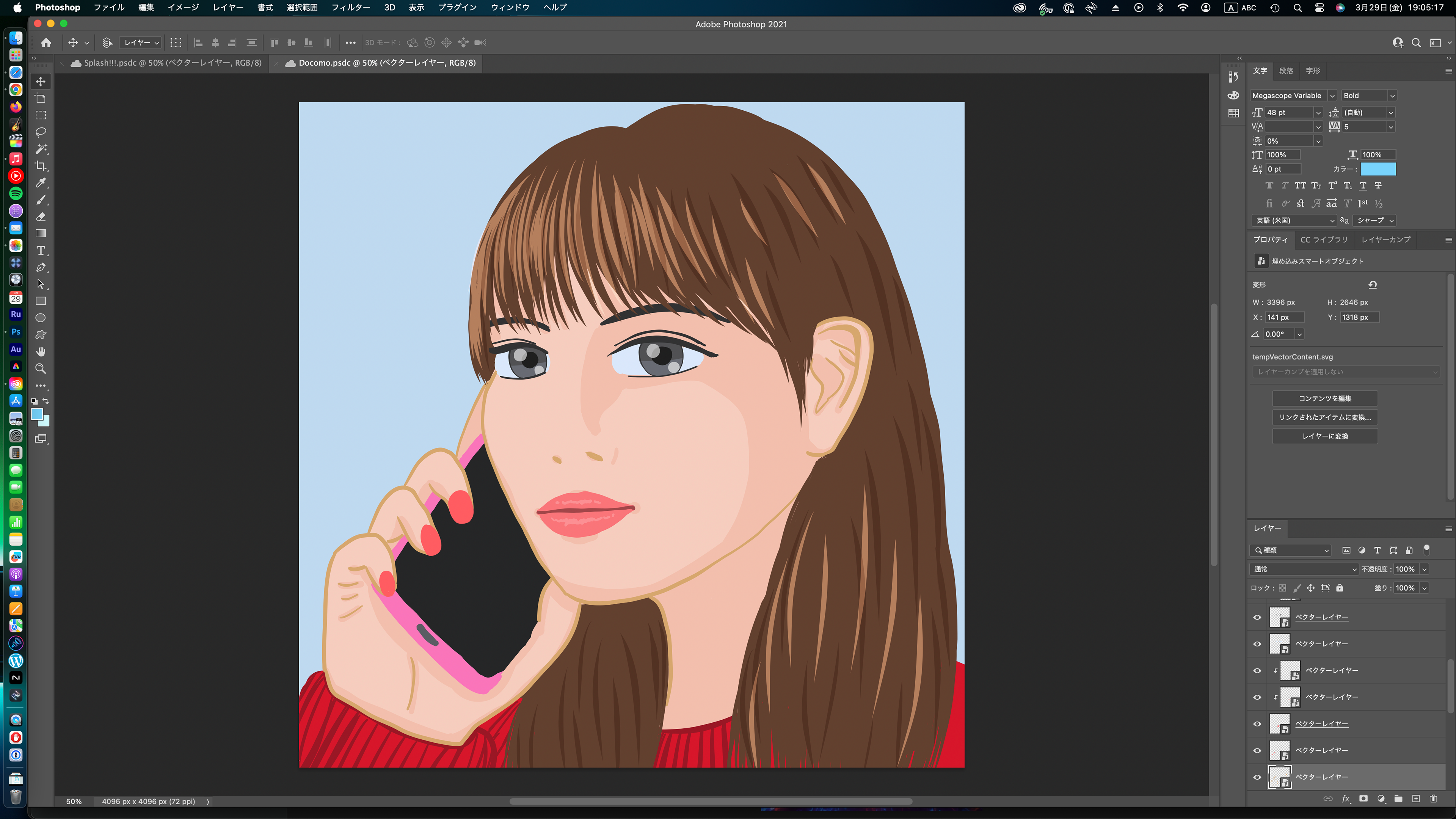Select the Path Selection tool
This screenshot has height=819, width=1456.
click(x=41, y=284)
